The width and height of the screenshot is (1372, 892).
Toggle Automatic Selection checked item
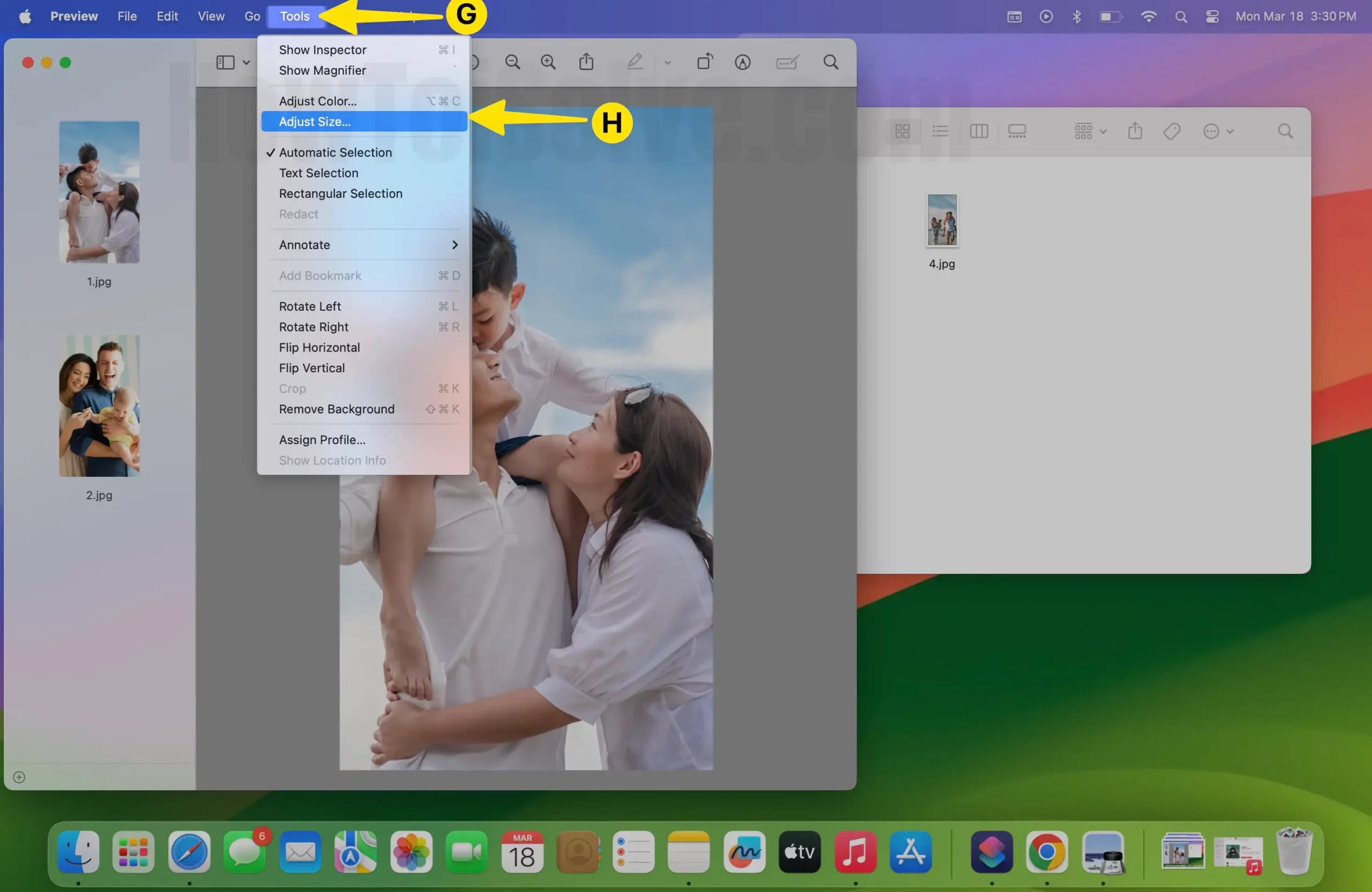(x=364, y=152)
